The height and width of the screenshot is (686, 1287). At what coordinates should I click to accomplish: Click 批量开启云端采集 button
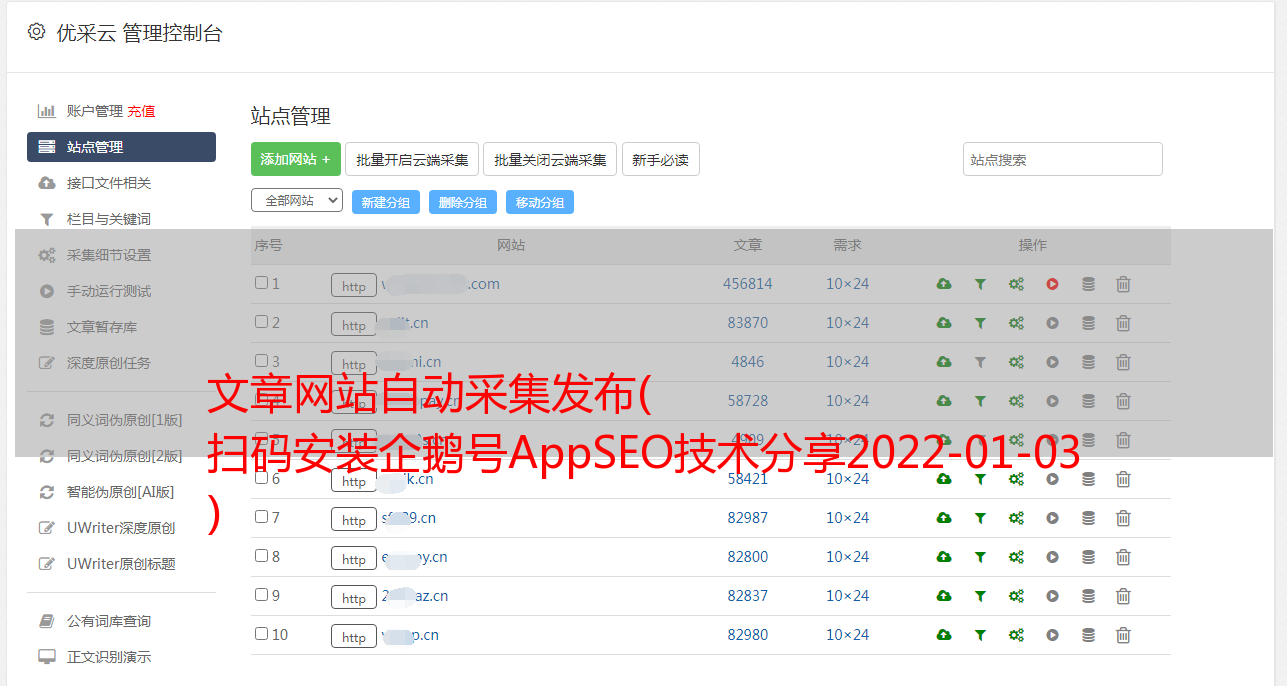(412, 159)
